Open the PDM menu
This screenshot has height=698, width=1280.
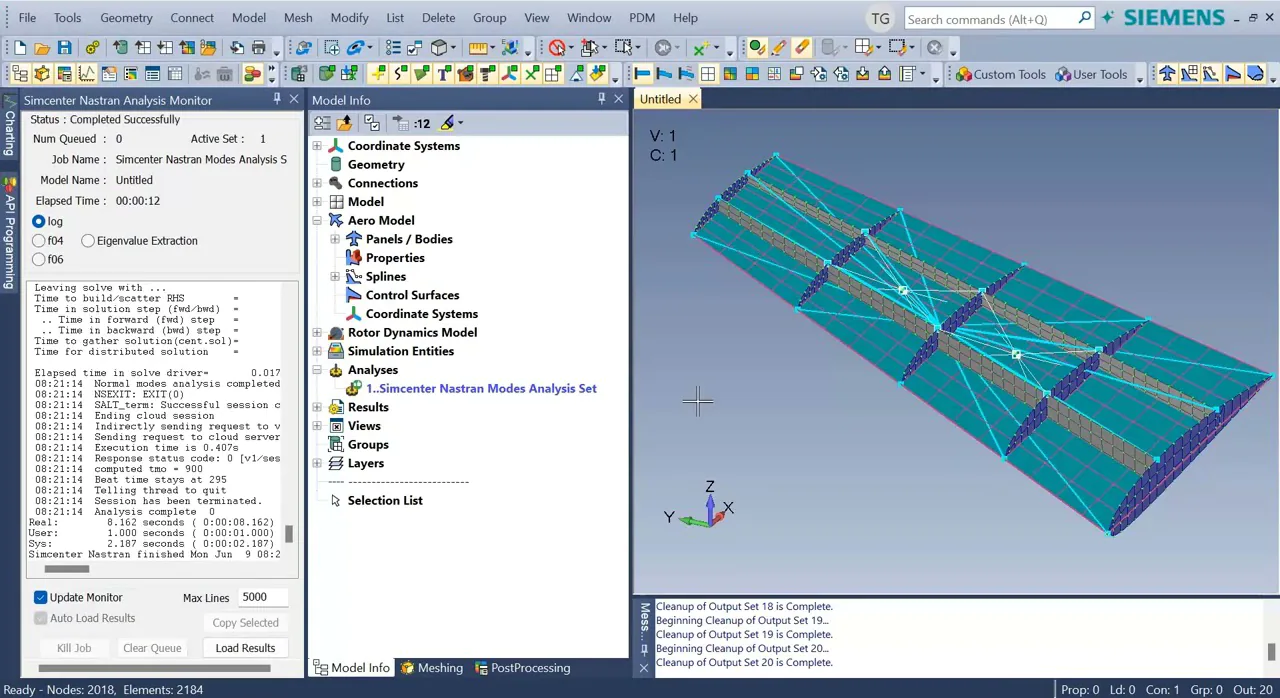(642, 18)
